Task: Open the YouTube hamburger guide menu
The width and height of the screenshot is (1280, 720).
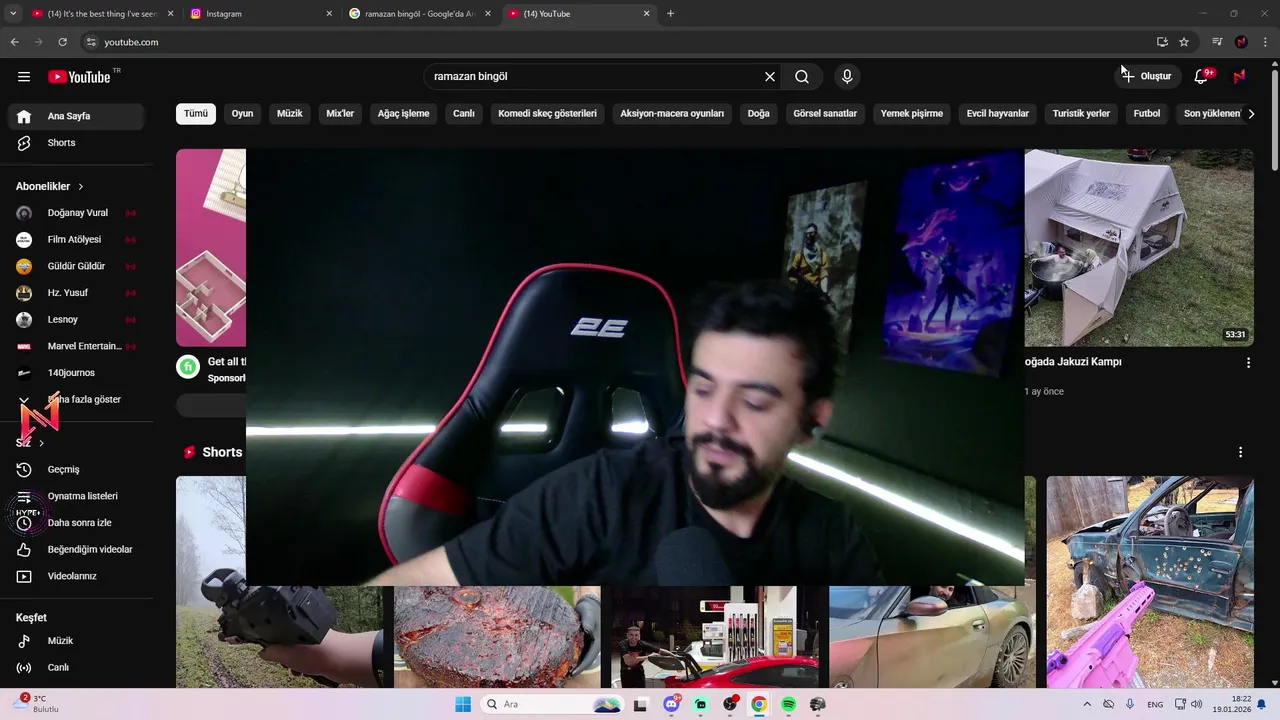Action: 24,76
